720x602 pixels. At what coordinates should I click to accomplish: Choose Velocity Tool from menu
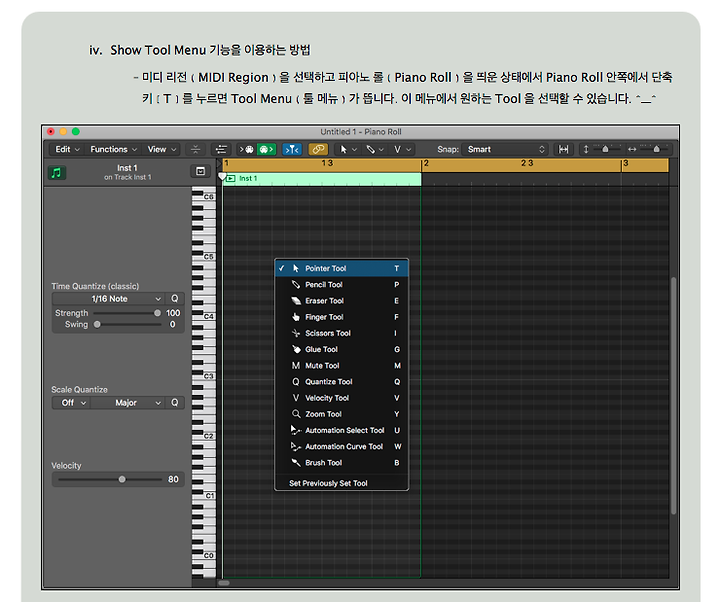(x=341, y=398)
